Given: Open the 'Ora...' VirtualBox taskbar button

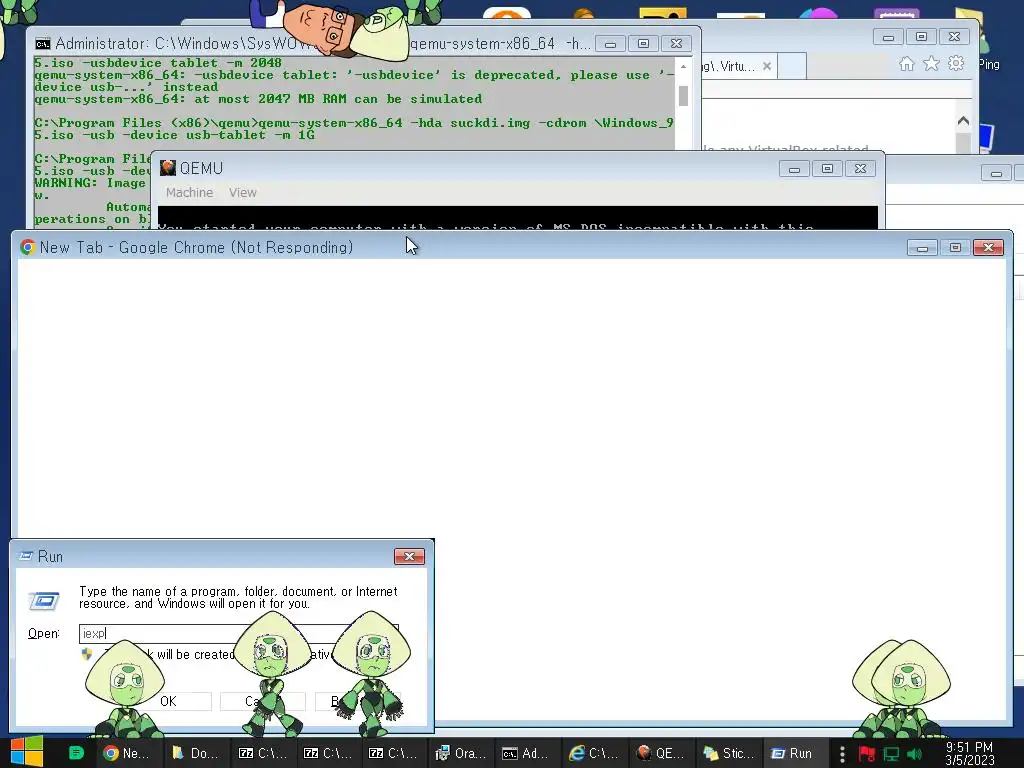Looking at the screenshot, I should pyautogui.click(x=462, y=753).
